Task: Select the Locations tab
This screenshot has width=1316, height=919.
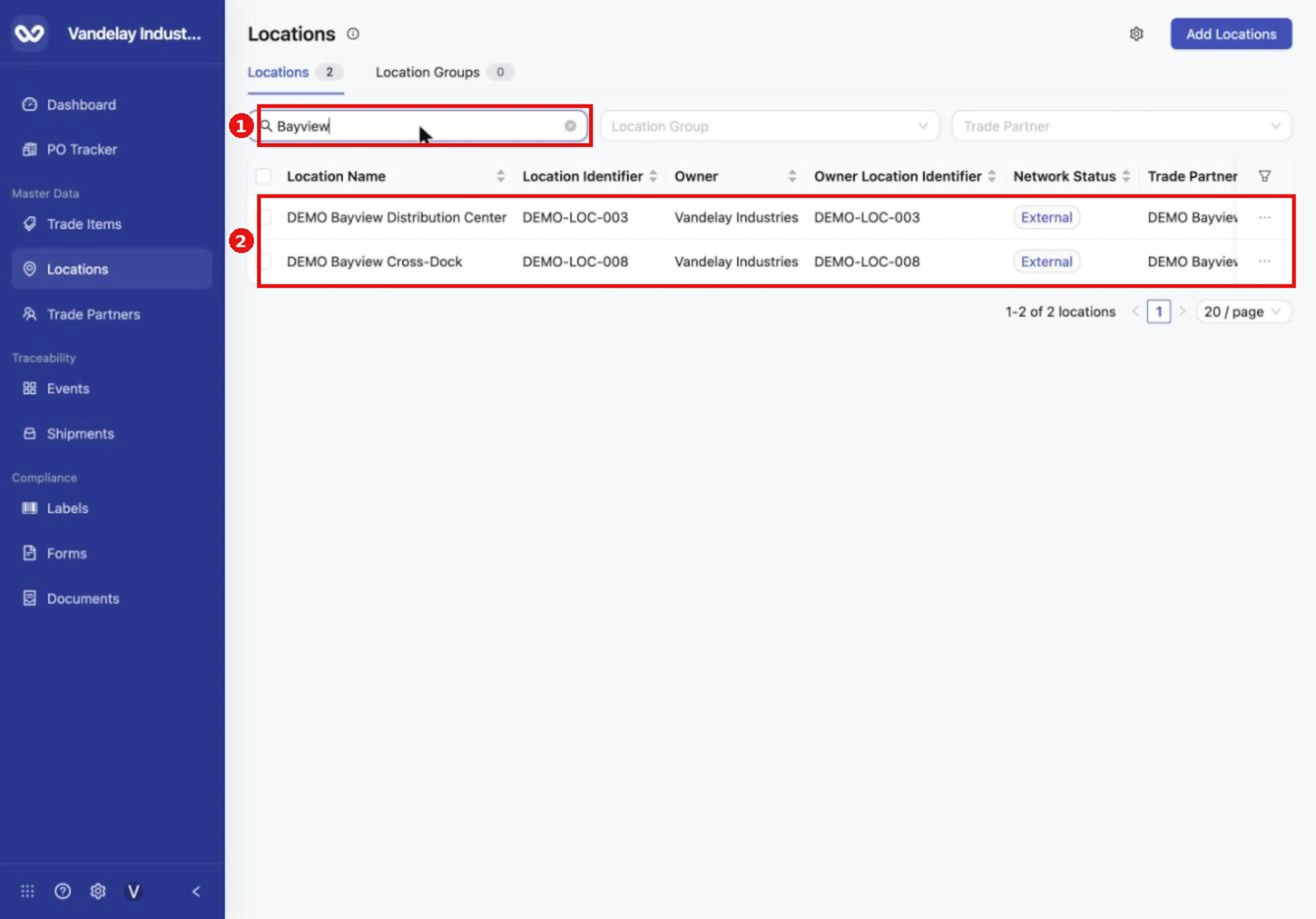Action: coord(295,72)
